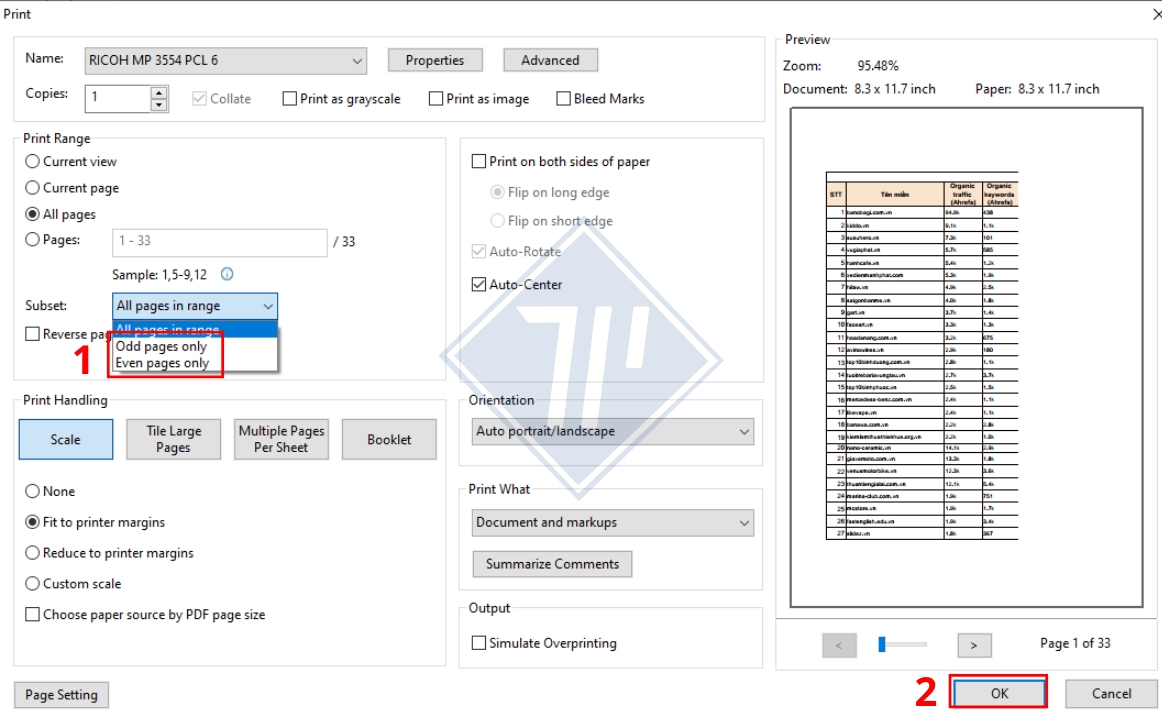Check Print on both sides of paper
Image resolution: width=1162 pixels, height=717 pixels.
(x=479, y=162)
